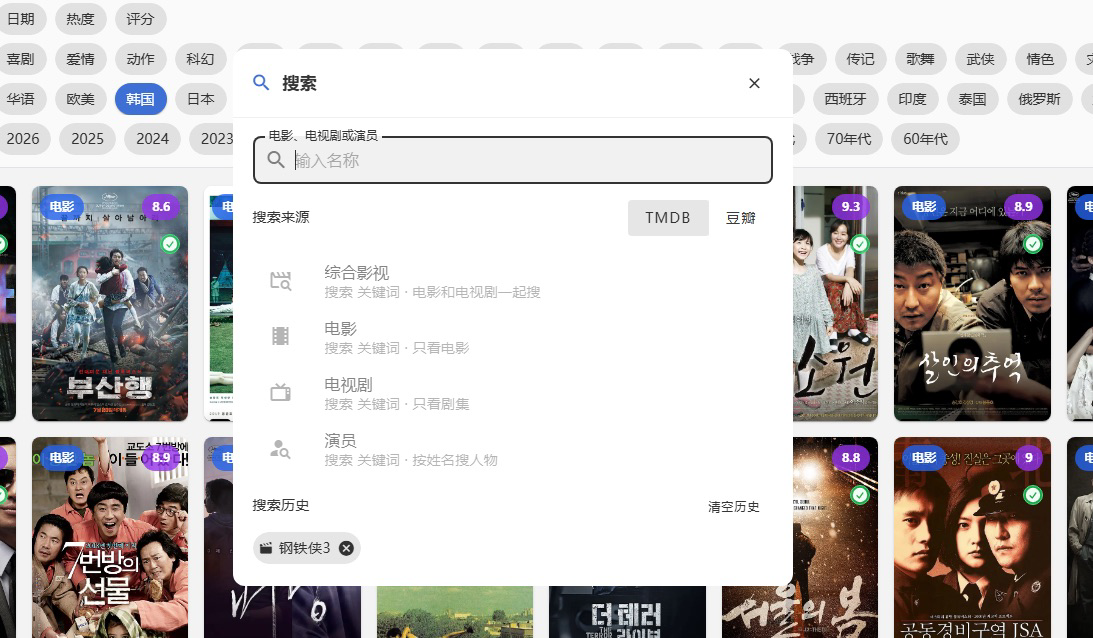Filter by 武侠 genre
This screenshot has width=1093, height=638.
(x=980, y=59)
